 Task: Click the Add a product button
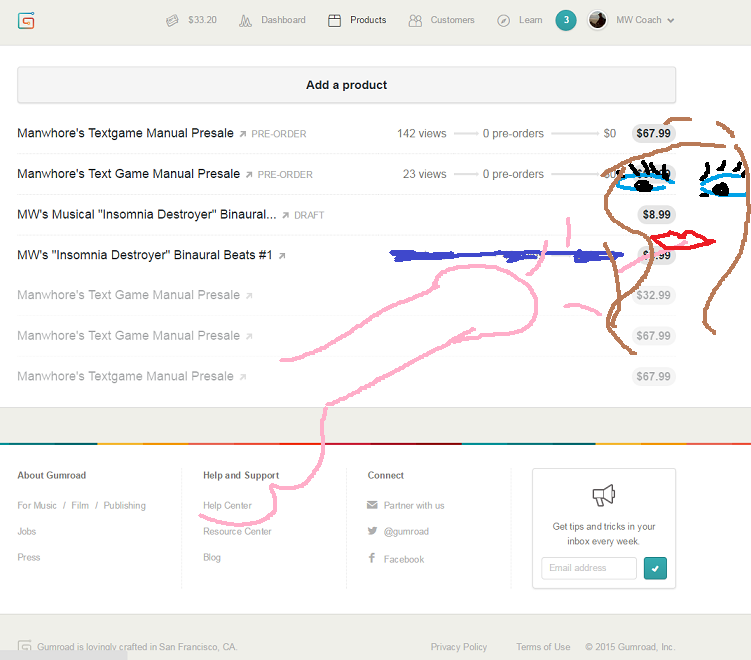(347, 85)
